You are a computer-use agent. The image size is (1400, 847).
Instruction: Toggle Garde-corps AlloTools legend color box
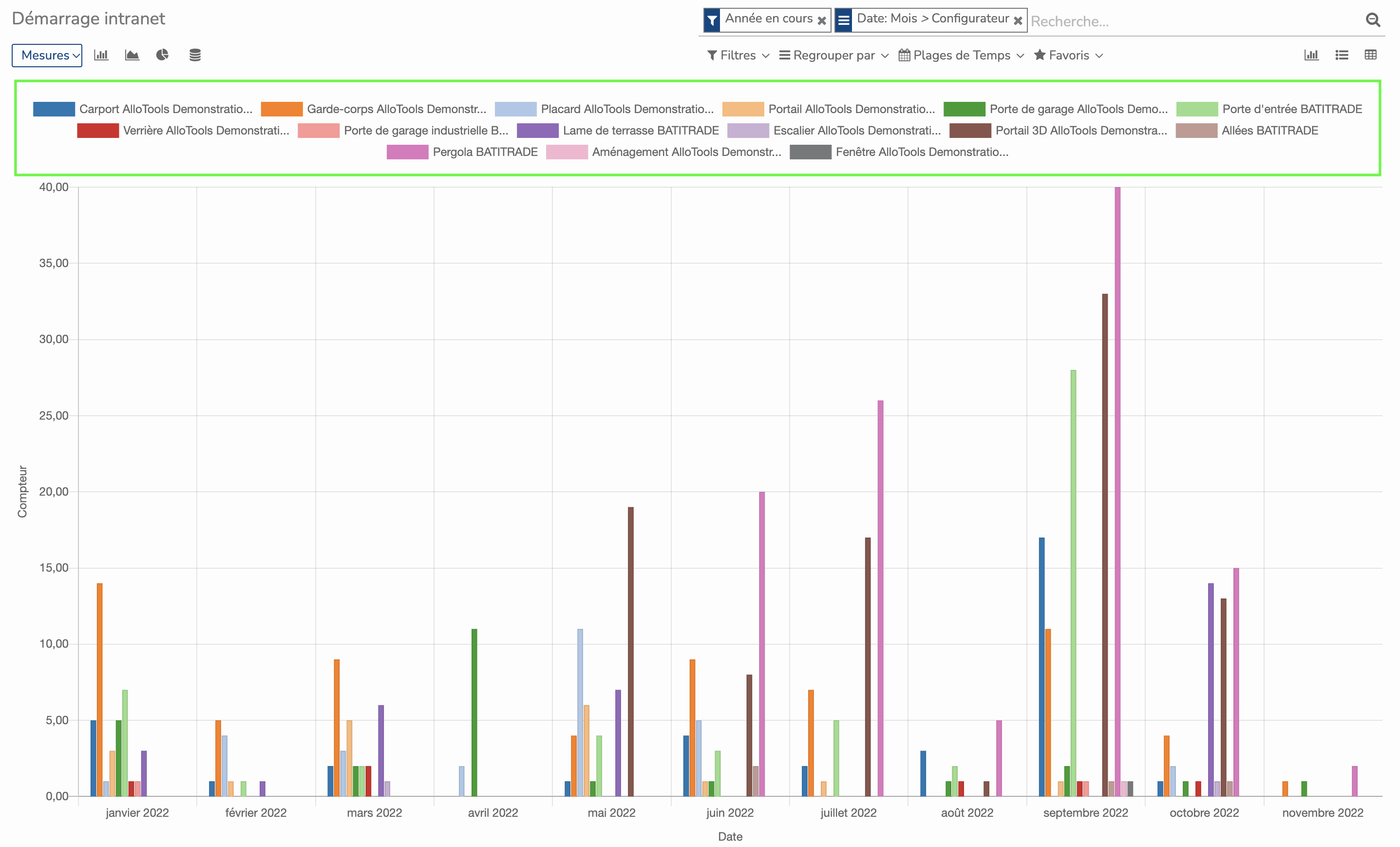click(282, 109)
